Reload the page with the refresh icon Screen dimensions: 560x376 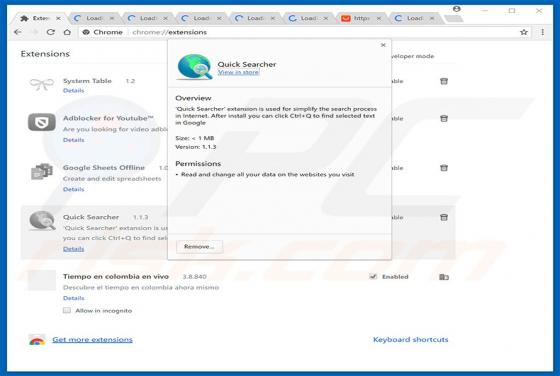tap(51, 32)
